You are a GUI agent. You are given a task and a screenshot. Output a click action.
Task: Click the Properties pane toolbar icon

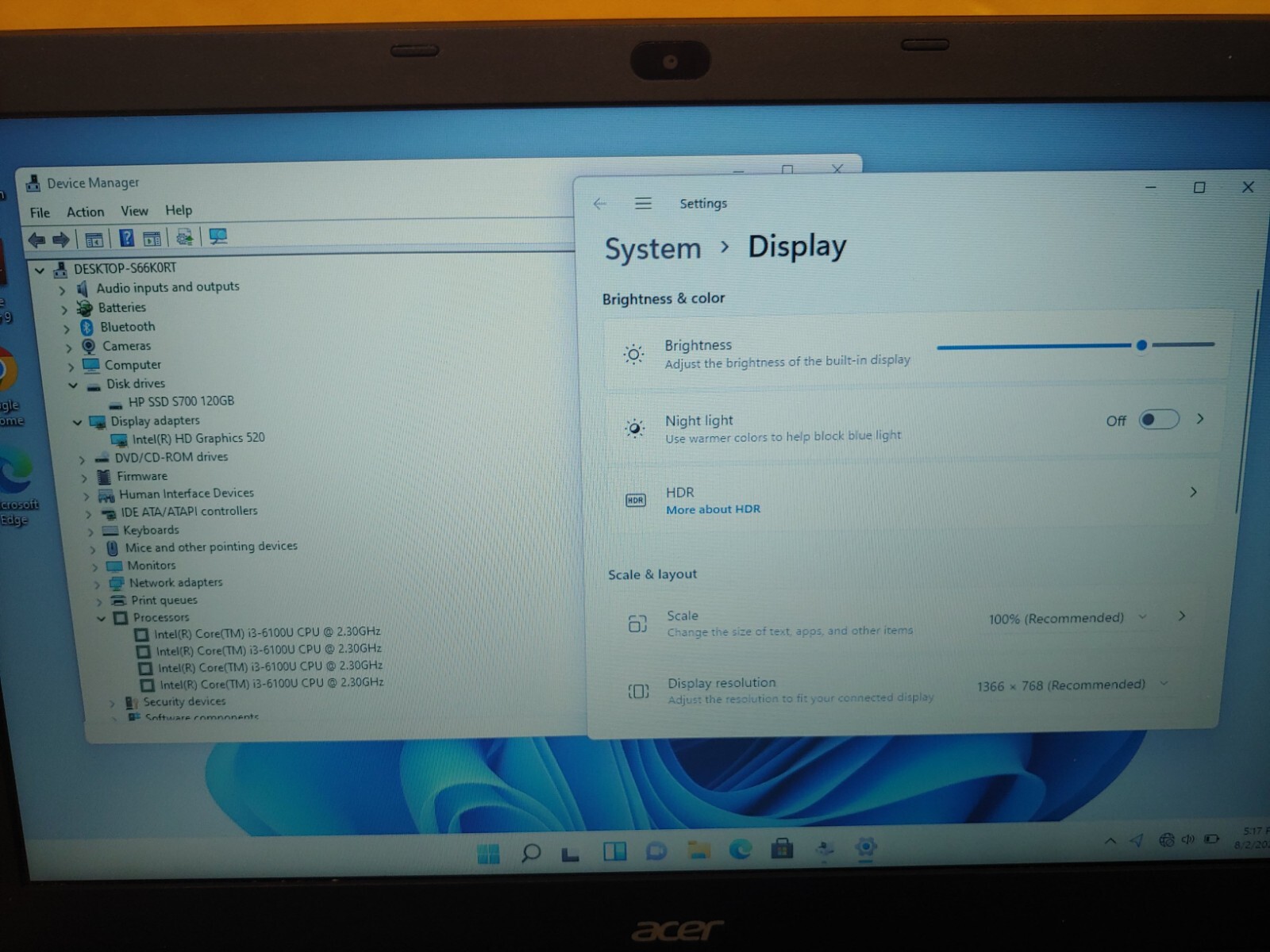click(152, 238)
